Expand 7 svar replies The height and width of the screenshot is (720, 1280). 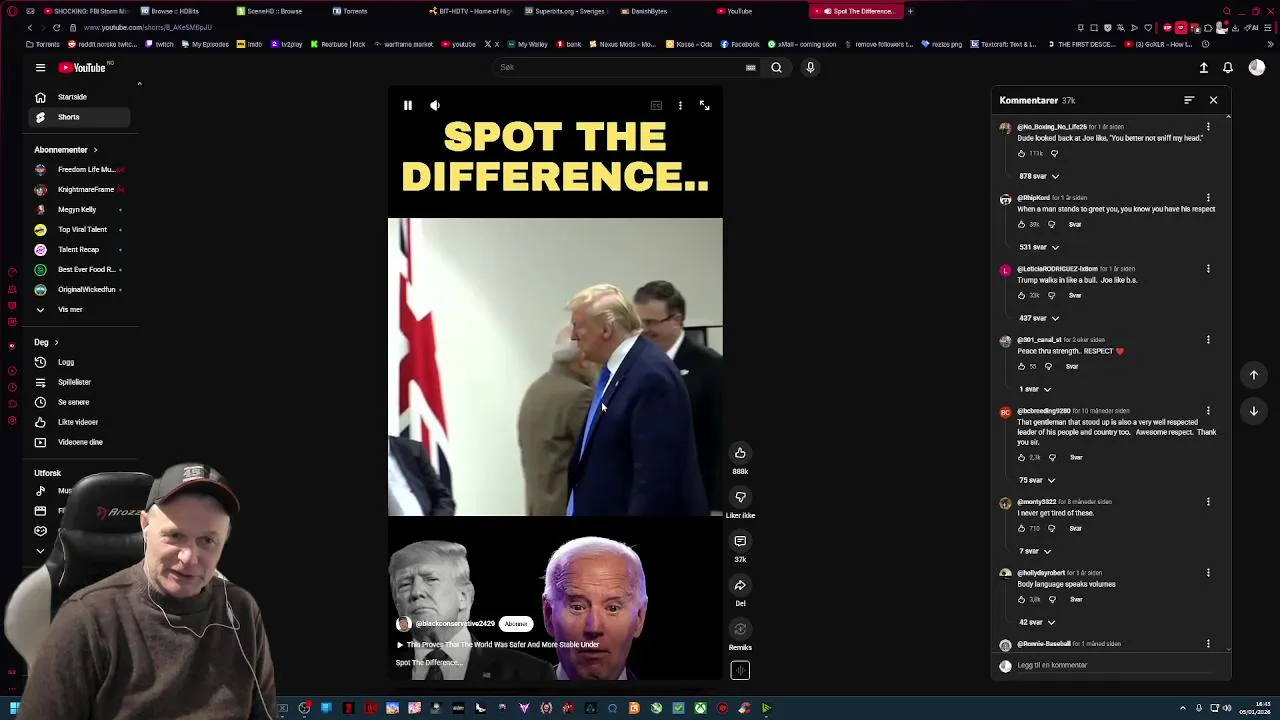tap(1034, 551)
